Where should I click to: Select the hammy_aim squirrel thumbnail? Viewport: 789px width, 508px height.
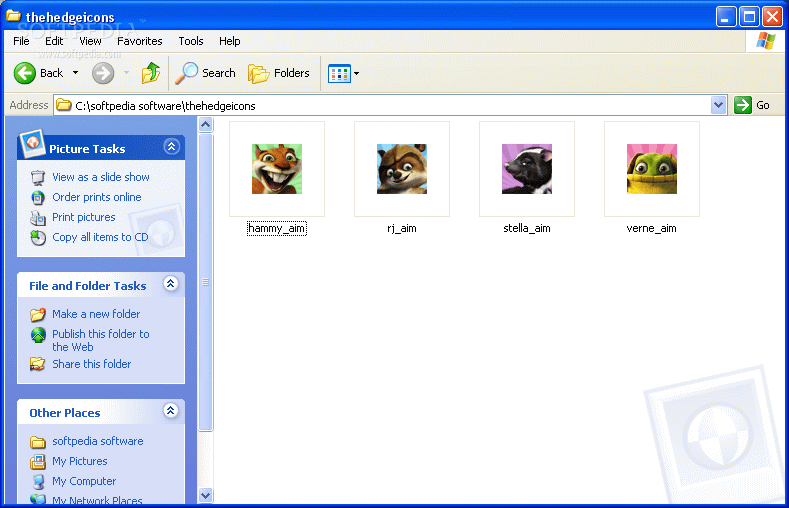277,169
